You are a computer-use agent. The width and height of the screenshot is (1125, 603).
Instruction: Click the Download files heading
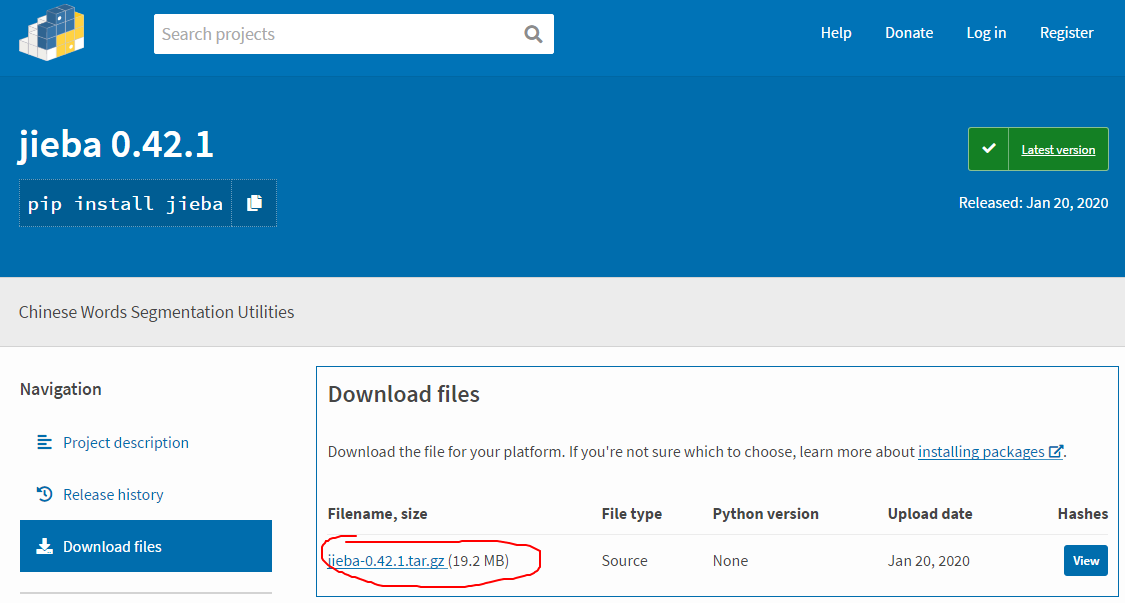tap(403, 394)
